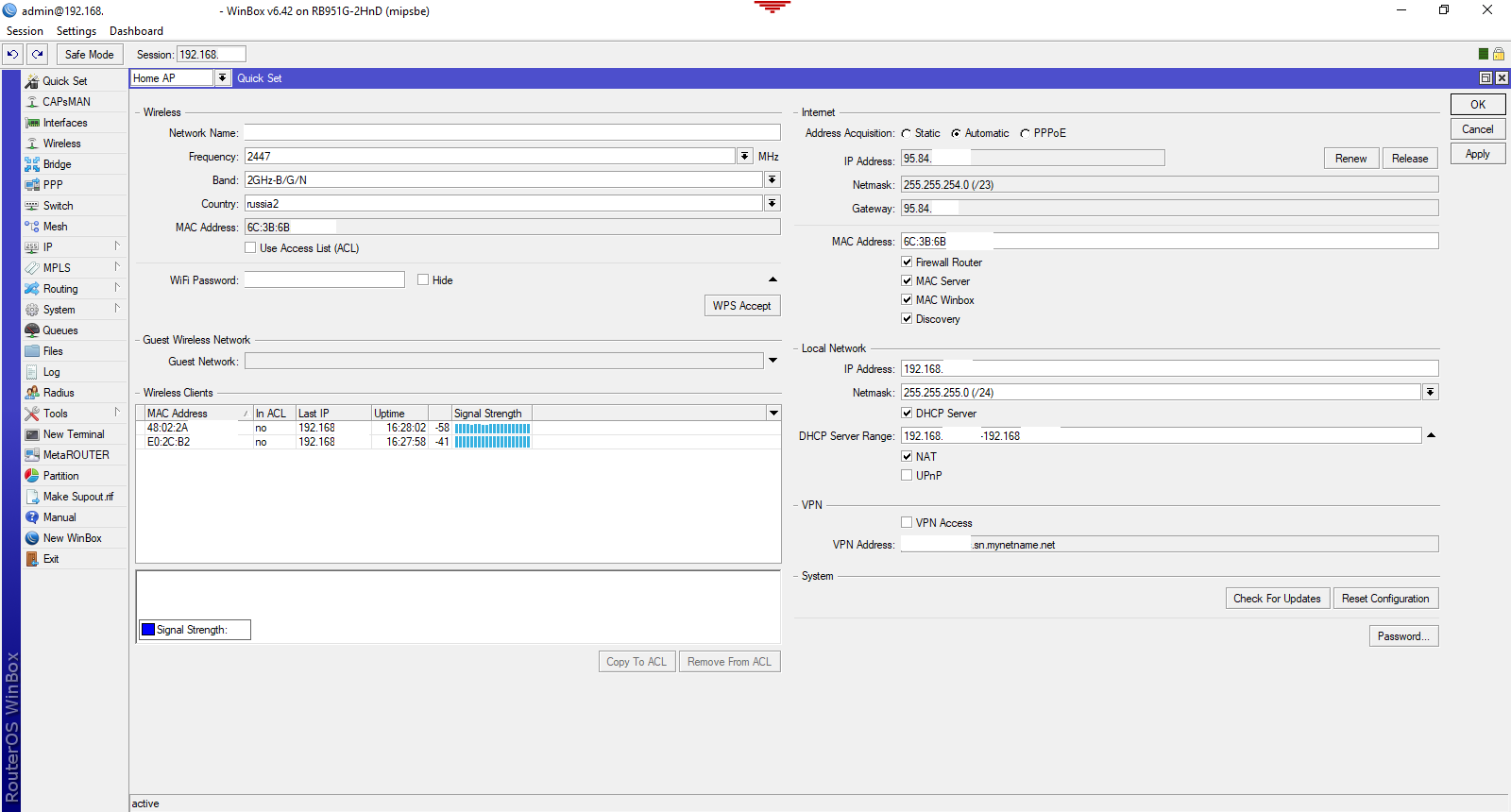Open the Country dropdown arrow
This screenshot has height=812, width=1511.
point(772,203)
